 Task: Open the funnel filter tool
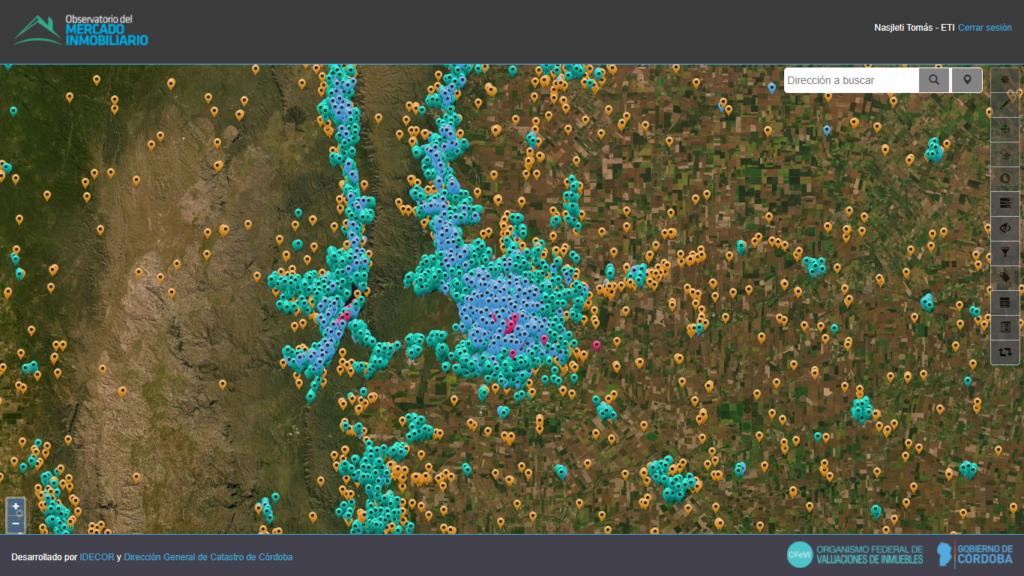pos(1005,253)
